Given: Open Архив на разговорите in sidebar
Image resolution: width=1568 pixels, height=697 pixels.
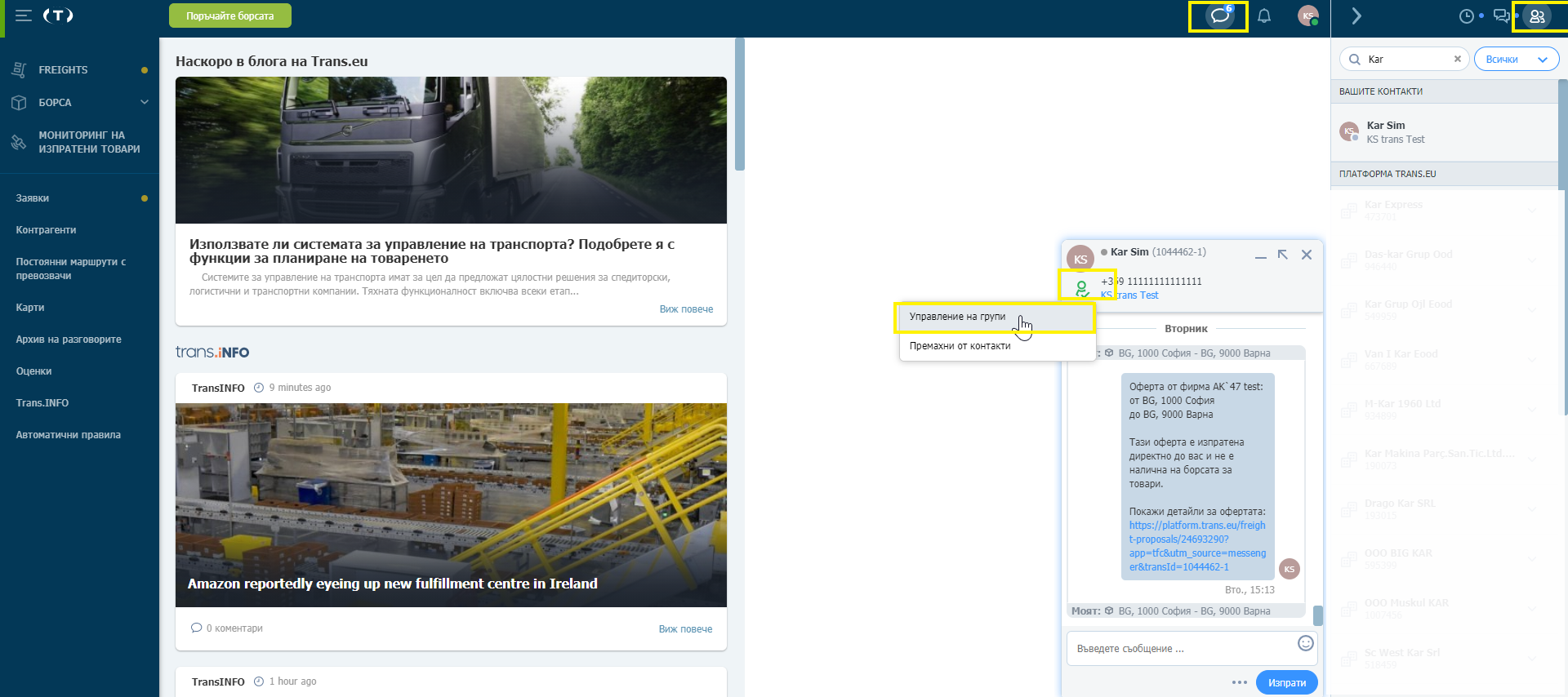Looking at the screenshot, I should 69,340.
